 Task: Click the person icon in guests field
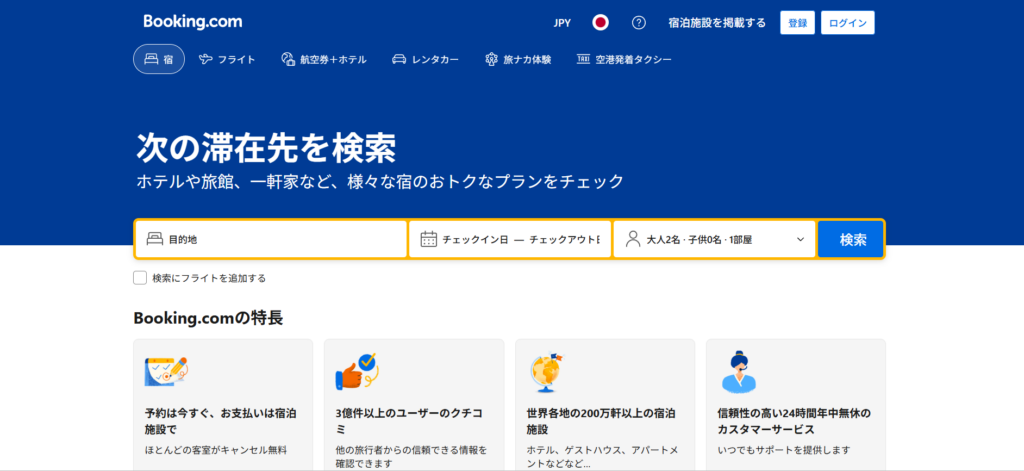(x=632, y=239)
